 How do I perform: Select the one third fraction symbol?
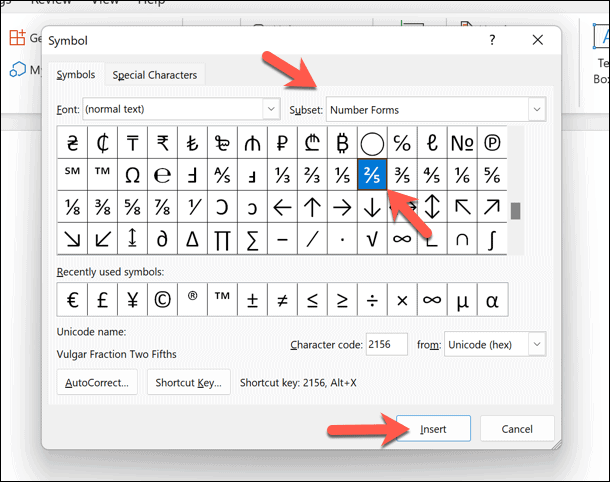coord(282,174)
